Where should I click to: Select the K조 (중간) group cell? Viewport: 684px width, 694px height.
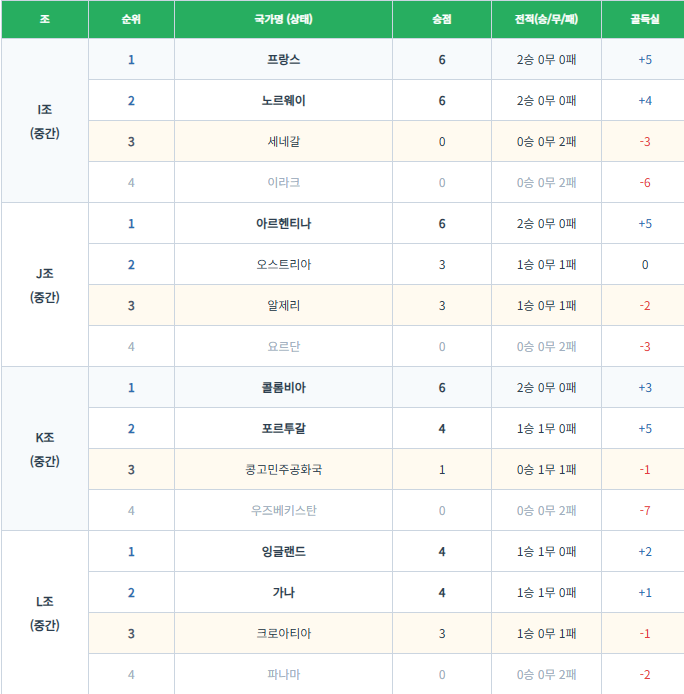click(45, 449)
